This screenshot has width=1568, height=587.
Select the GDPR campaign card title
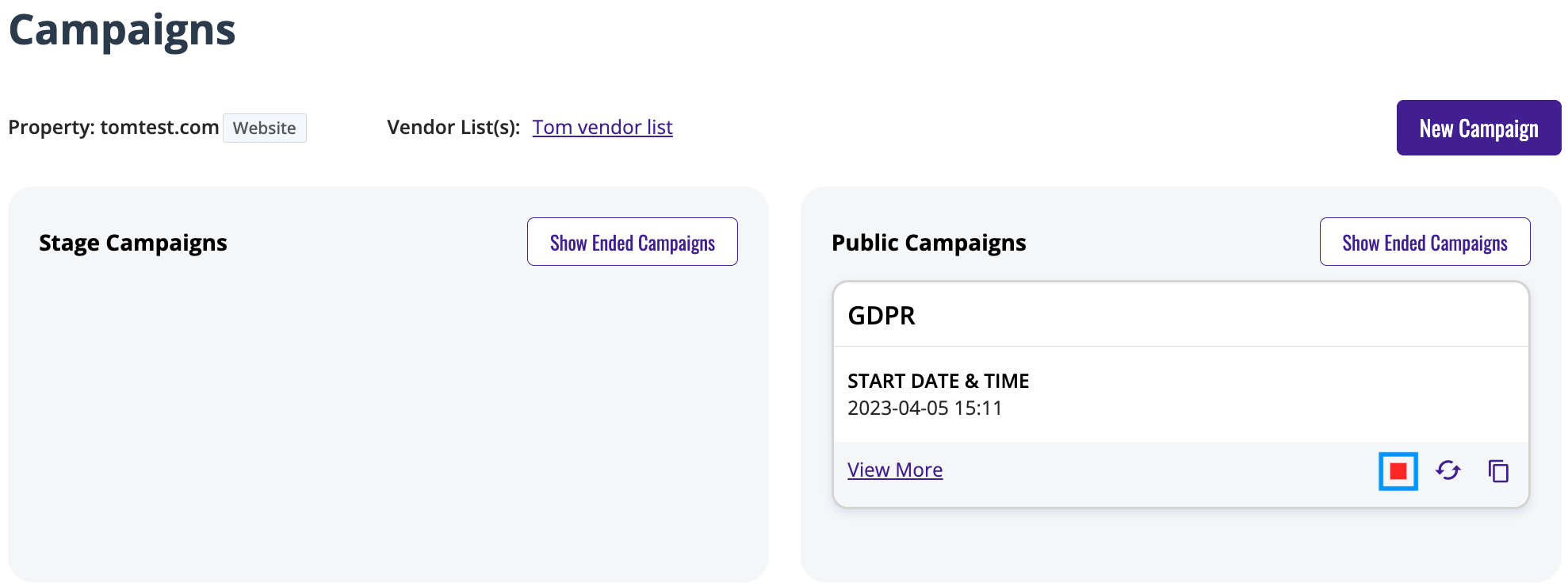882,316
